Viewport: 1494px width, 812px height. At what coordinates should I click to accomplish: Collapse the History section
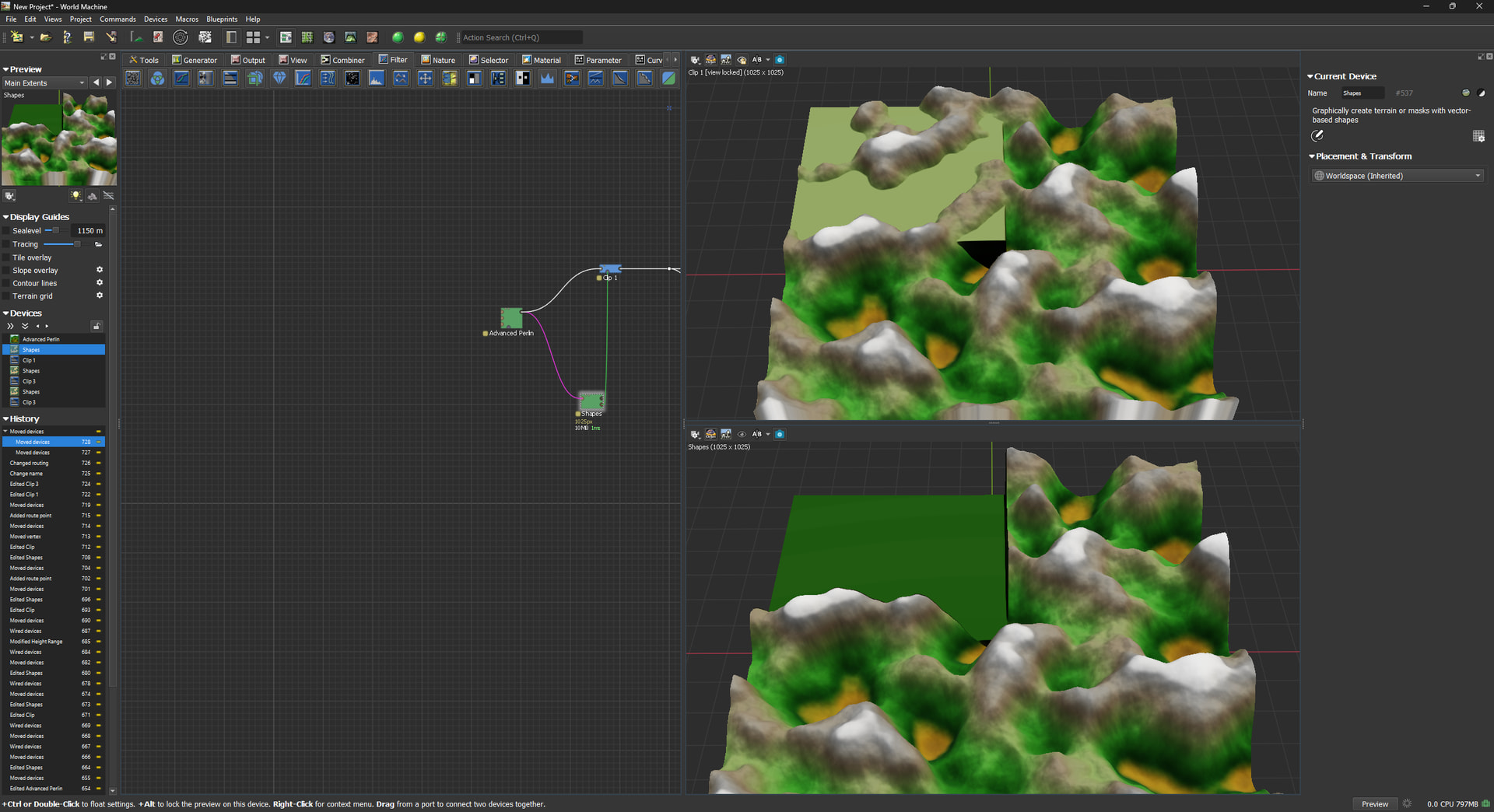coord(6,419)
